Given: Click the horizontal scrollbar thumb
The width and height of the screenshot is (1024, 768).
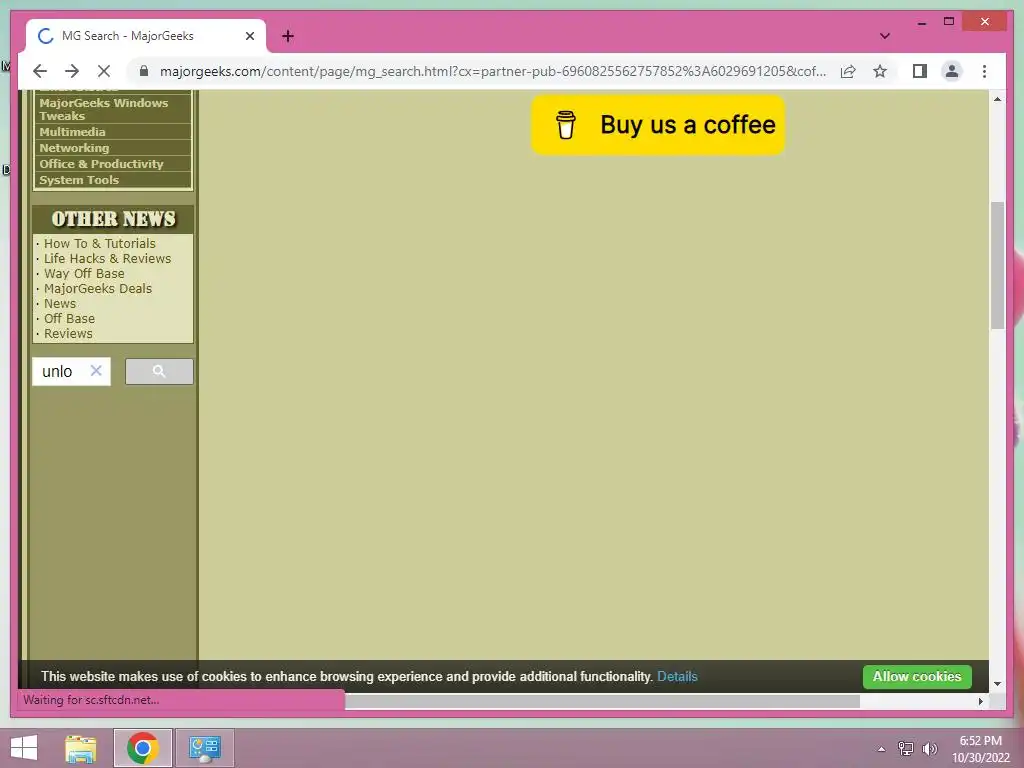Looking at the screenshot, I should [x=601, y=701].
